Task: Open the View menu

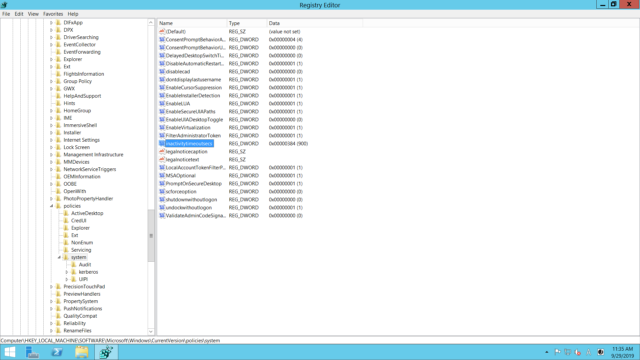Action: click(33, 14)
